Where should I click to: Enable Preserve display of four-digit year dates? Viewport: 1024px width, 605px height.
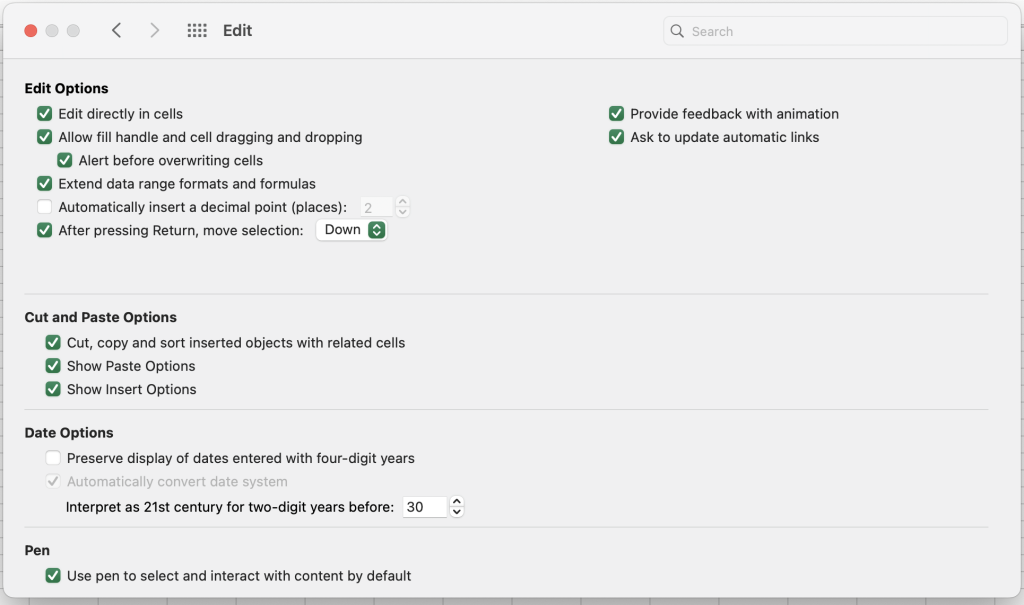click(53, 458)
